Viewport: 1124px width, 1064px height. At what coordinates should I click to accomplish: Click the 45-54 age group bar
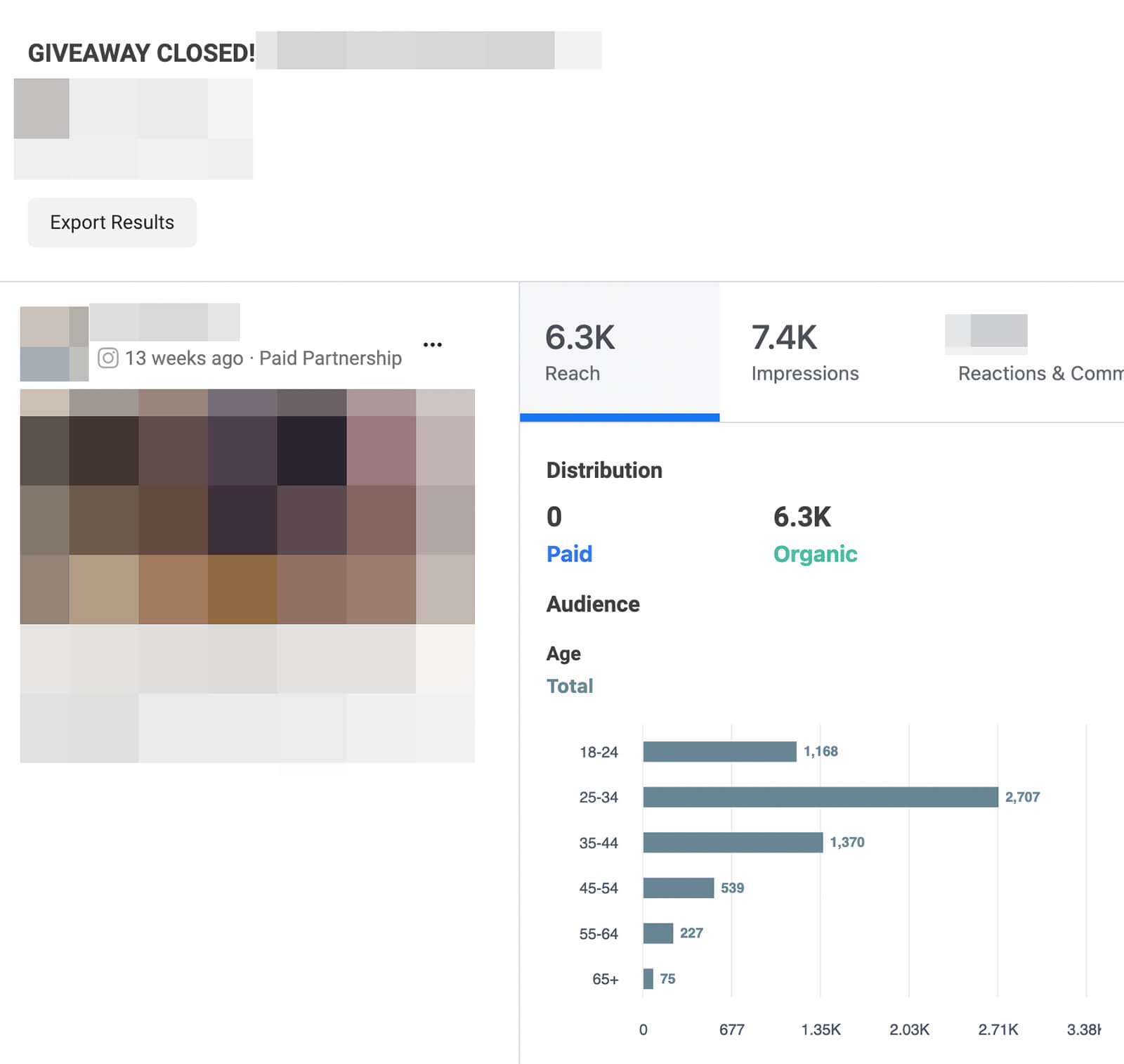(678, 888)
